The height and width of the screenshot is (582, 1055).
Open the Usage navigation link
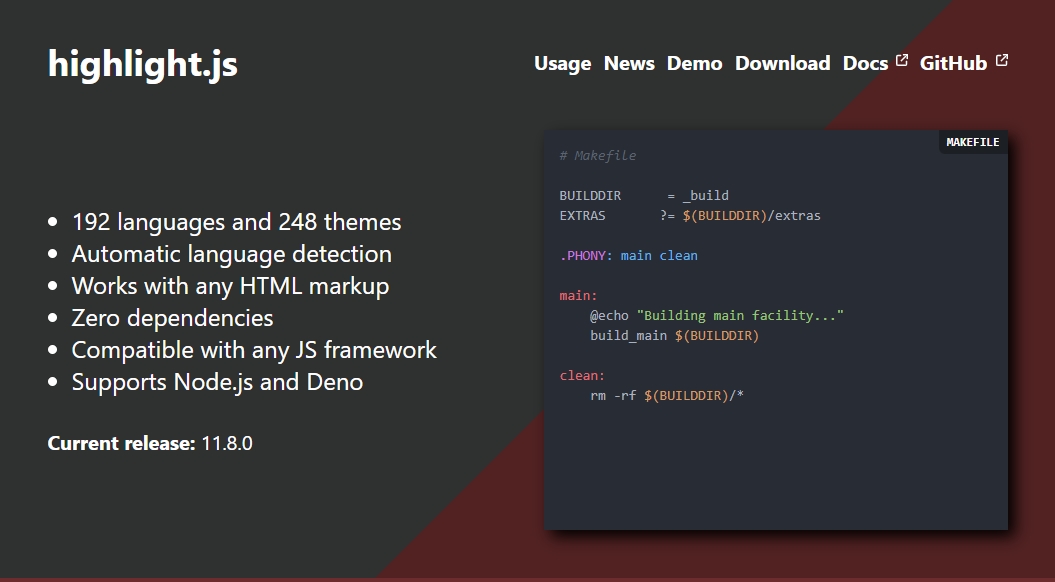(562, 63)
